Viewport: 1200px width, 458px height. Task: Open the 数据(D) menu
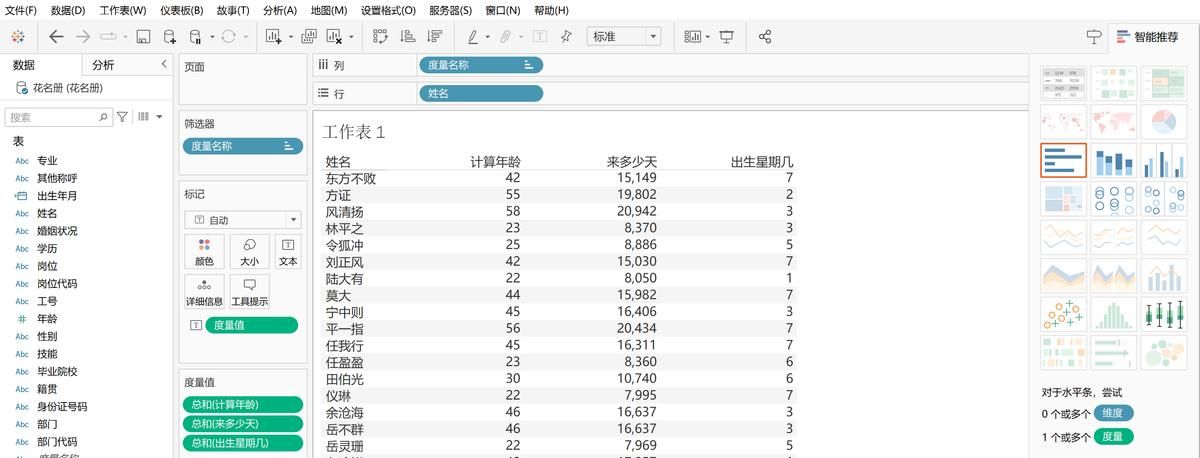click(68, 10)
